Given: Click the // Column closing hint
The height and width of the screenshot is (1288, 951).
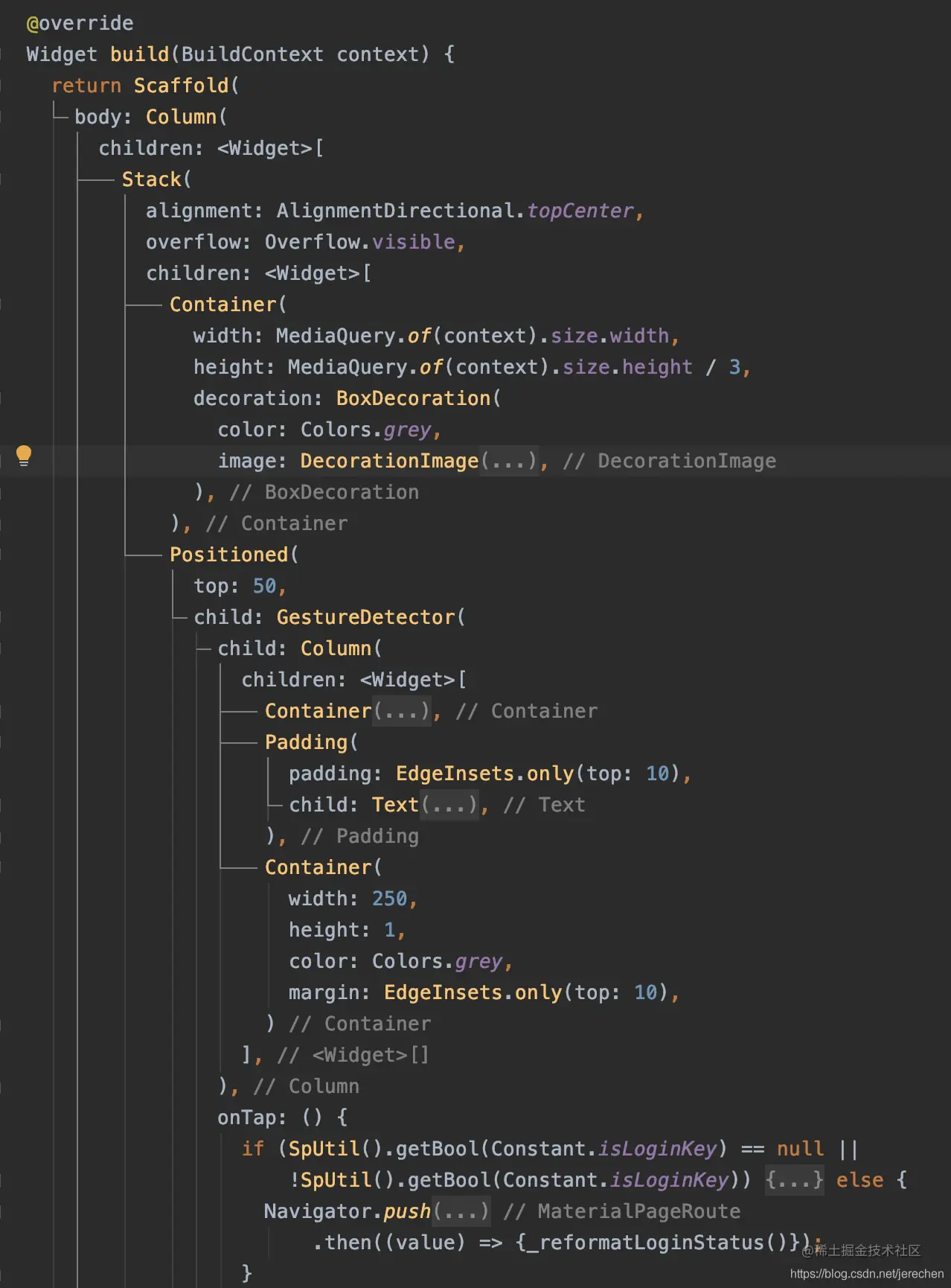Looking at the screenshot, I should tap(307, 1086).
